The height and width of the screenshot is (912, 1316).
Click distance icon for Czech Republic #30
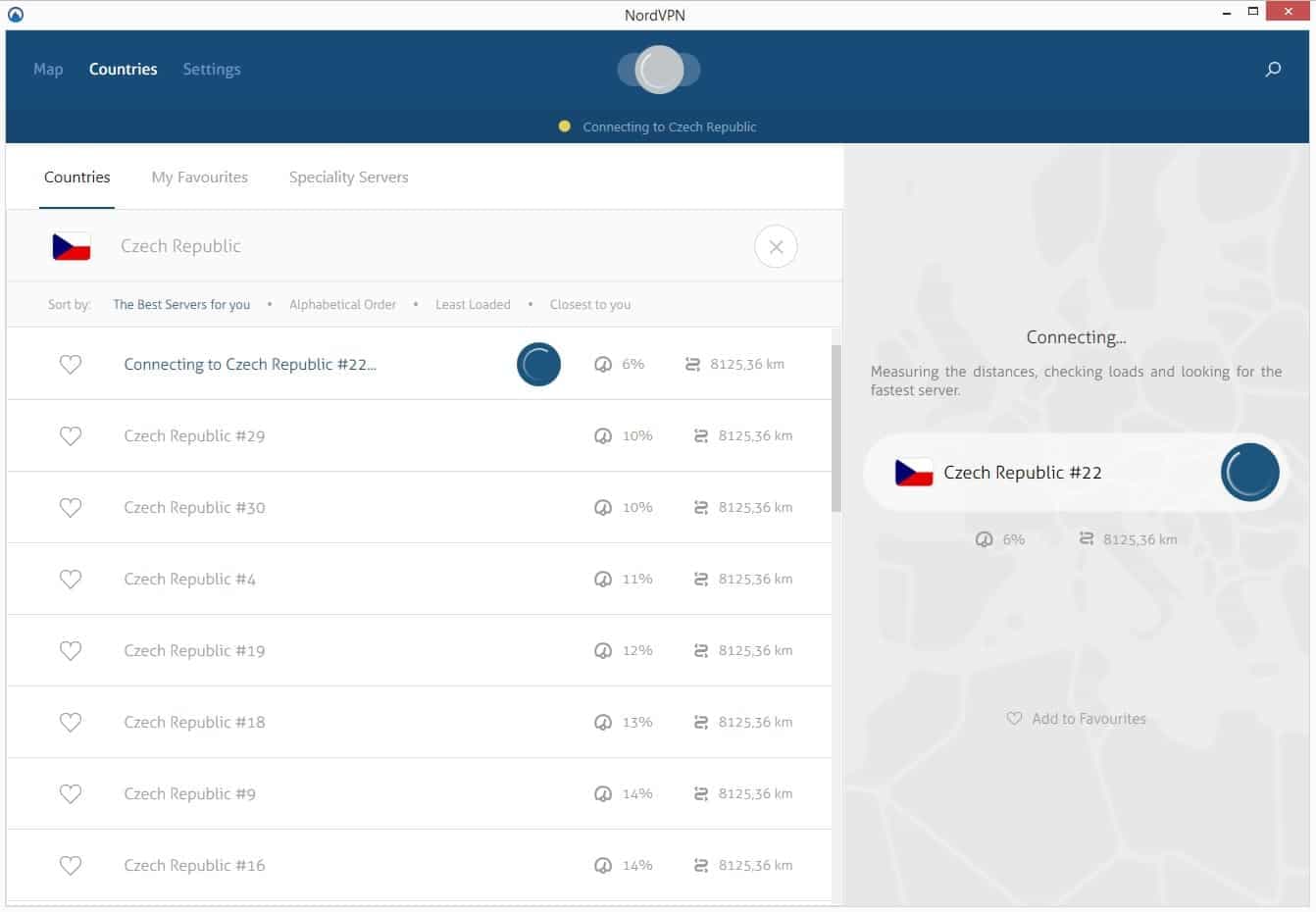(x=700, y=508)
